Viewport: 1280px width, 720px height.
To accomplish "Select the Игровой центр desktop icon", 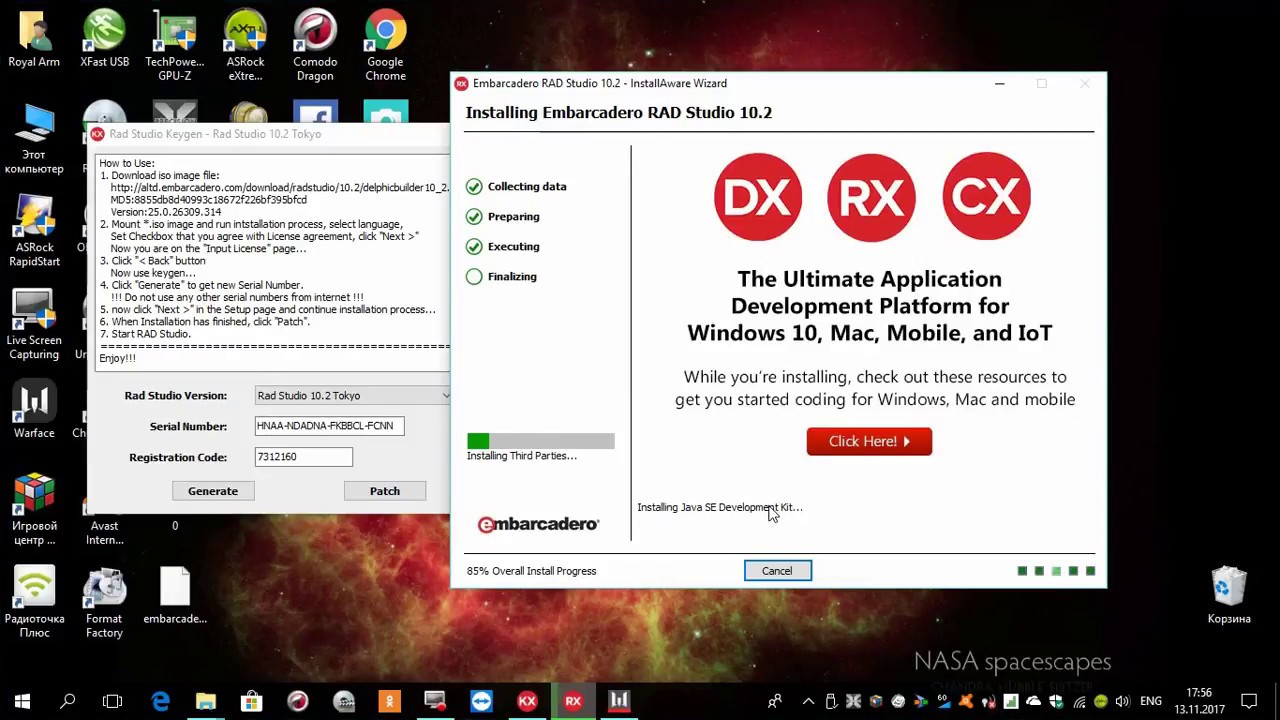I will click(34, 510).
